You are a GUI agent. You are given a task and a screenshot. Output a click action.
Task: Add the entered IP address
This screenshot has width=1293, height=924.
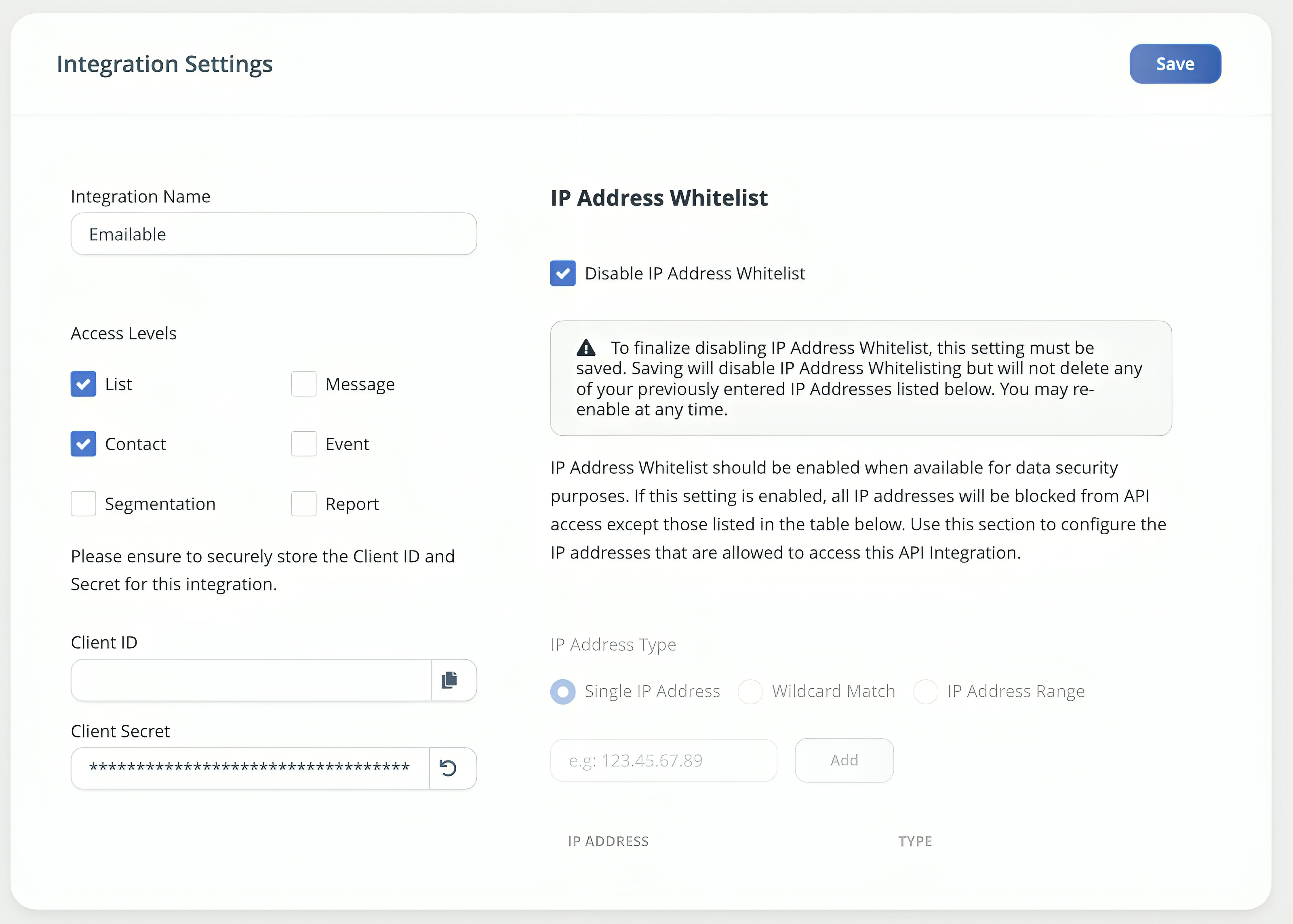[844, 760]
